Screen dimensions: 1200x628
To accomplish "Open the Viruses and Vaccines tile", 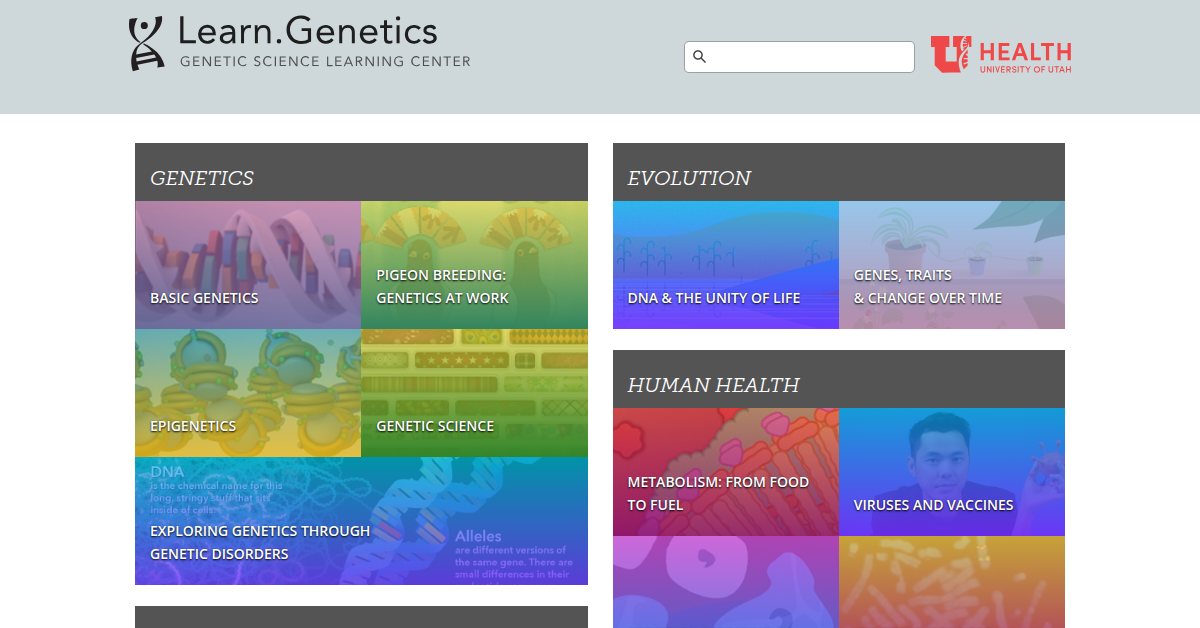I will [x=952, y=472].
